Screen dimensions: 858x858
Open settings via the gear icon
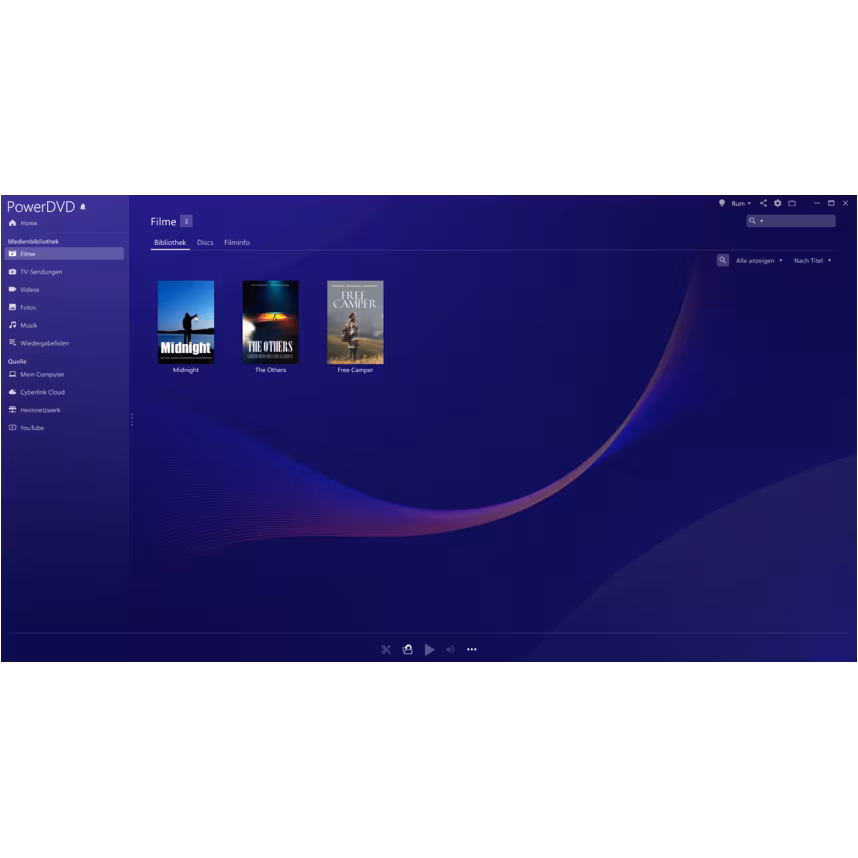[777, 203]
